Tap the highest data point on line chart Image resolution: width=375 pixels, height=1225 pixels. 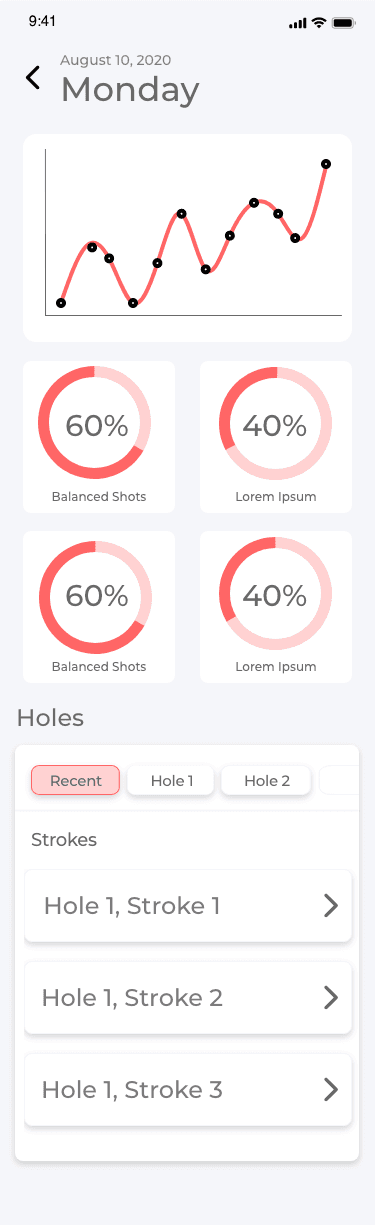[326, 164]
